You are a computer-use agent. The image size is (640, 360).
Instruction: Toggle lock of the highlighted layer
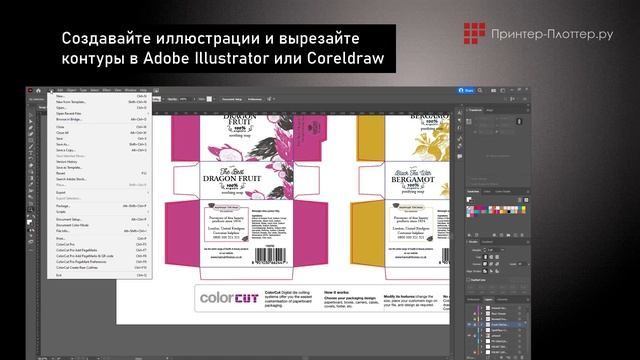475,324
